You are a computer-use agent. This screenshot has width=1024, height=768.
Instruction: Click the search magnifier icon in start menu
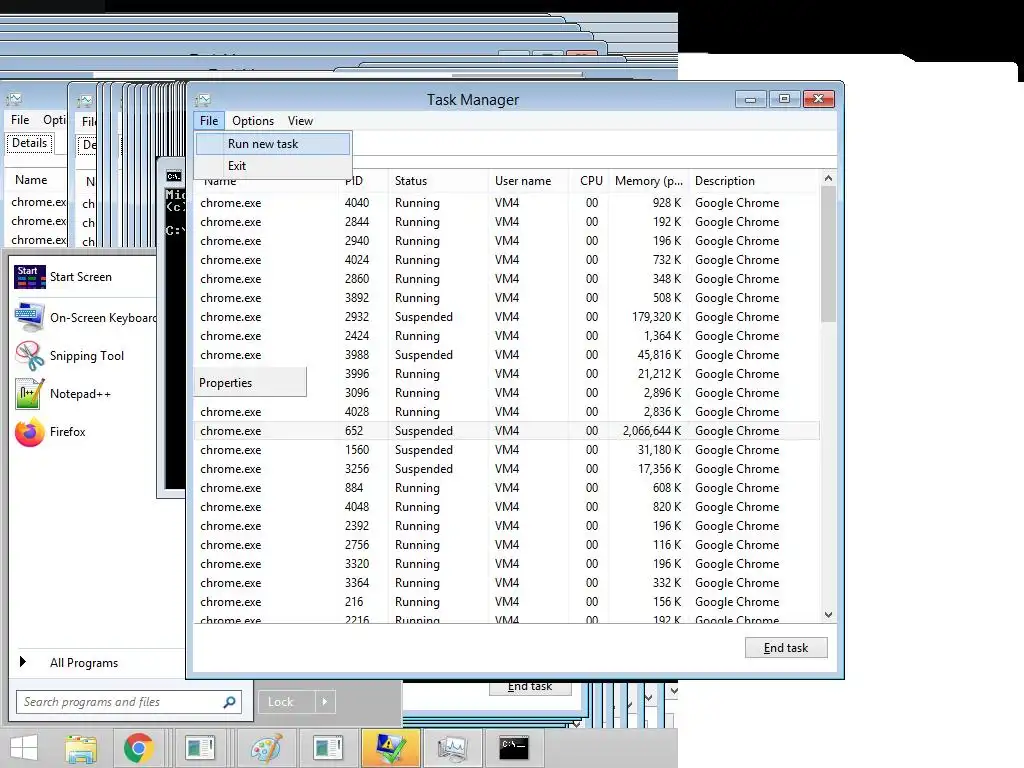pyautogui.click(x=229, y=702)
